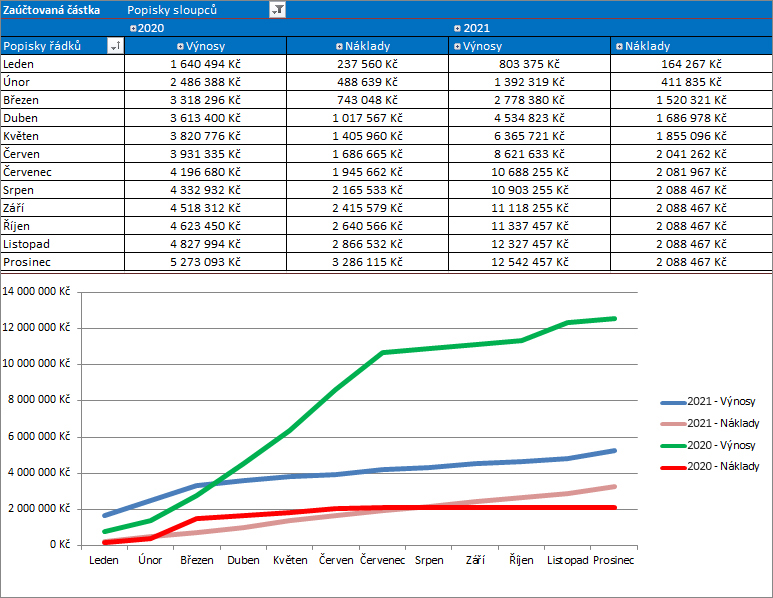
Task: Click cell with value 1 405 960 Kč
Action: pyautogui.click(x=367, y=136)
